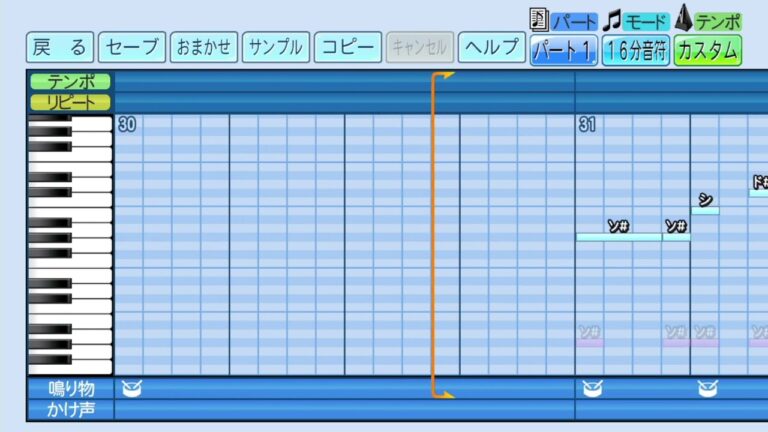Select the long ソ# note in measure 31
Screen dimensions: 768x432
click(x=618, y=237)
